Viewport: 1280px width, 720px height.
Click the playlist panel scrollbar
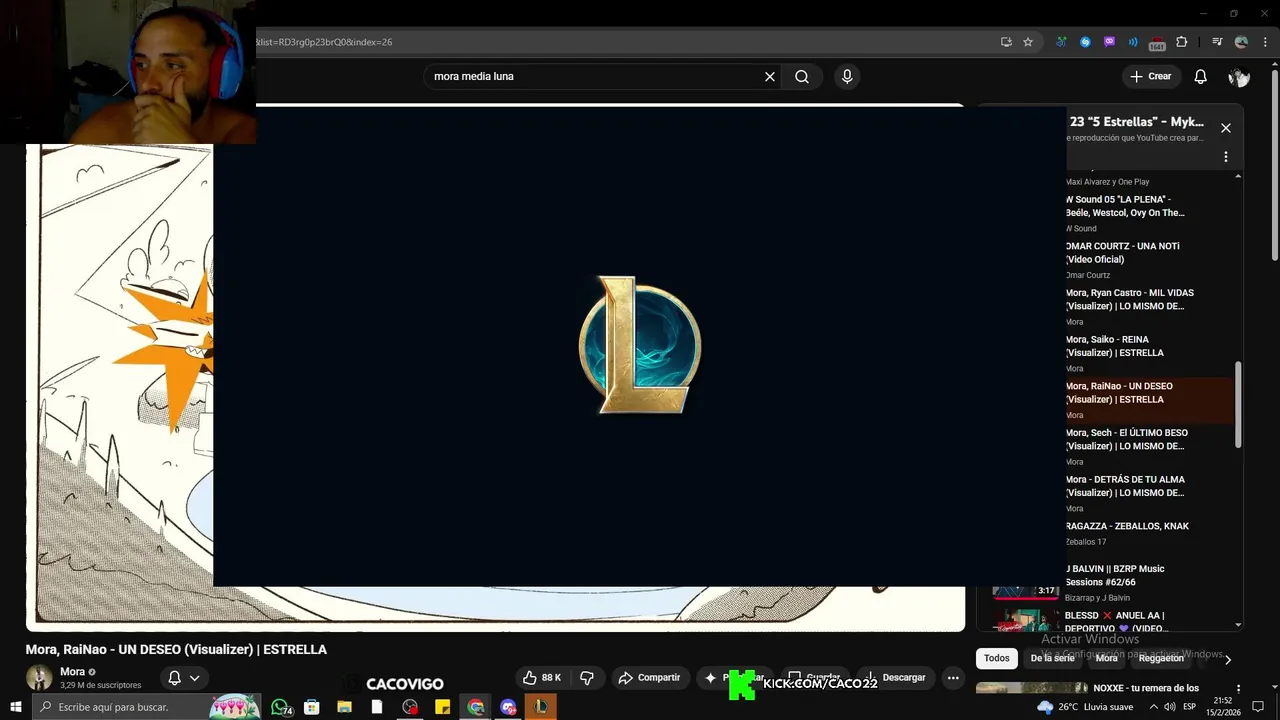1238,404
